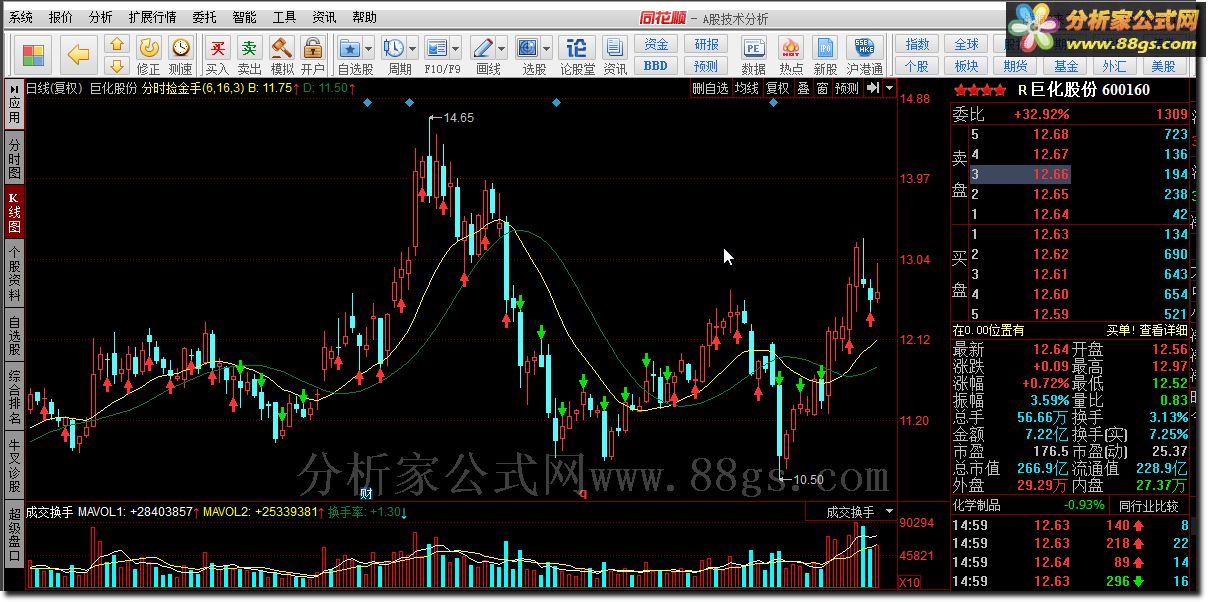Open the 论股堂 forum icon

click(x=577, y=56)
